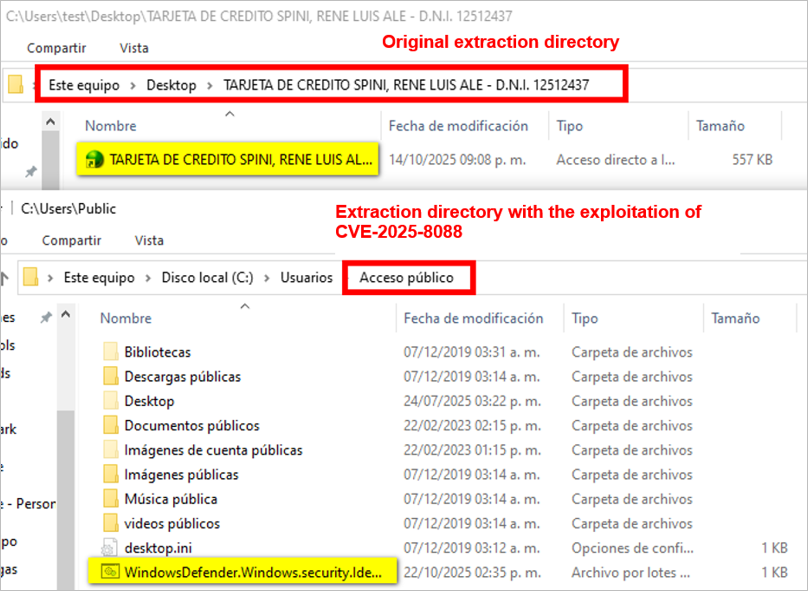Viewport: 808px width, 591px height.
Task: Click Acceso público breadcrumb segment
Action: pos(406,278)
